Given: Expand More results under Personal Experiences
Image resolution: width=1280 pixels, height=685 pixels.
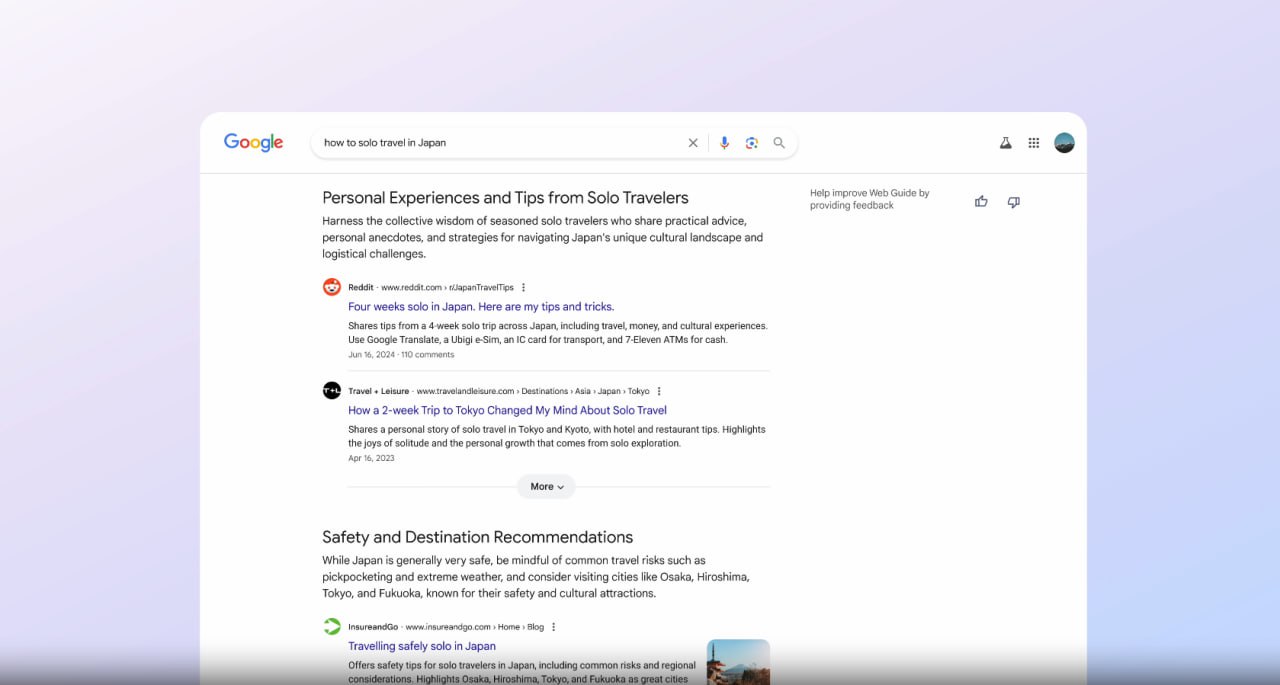Looking at the screenshot, I should [546, 487].
